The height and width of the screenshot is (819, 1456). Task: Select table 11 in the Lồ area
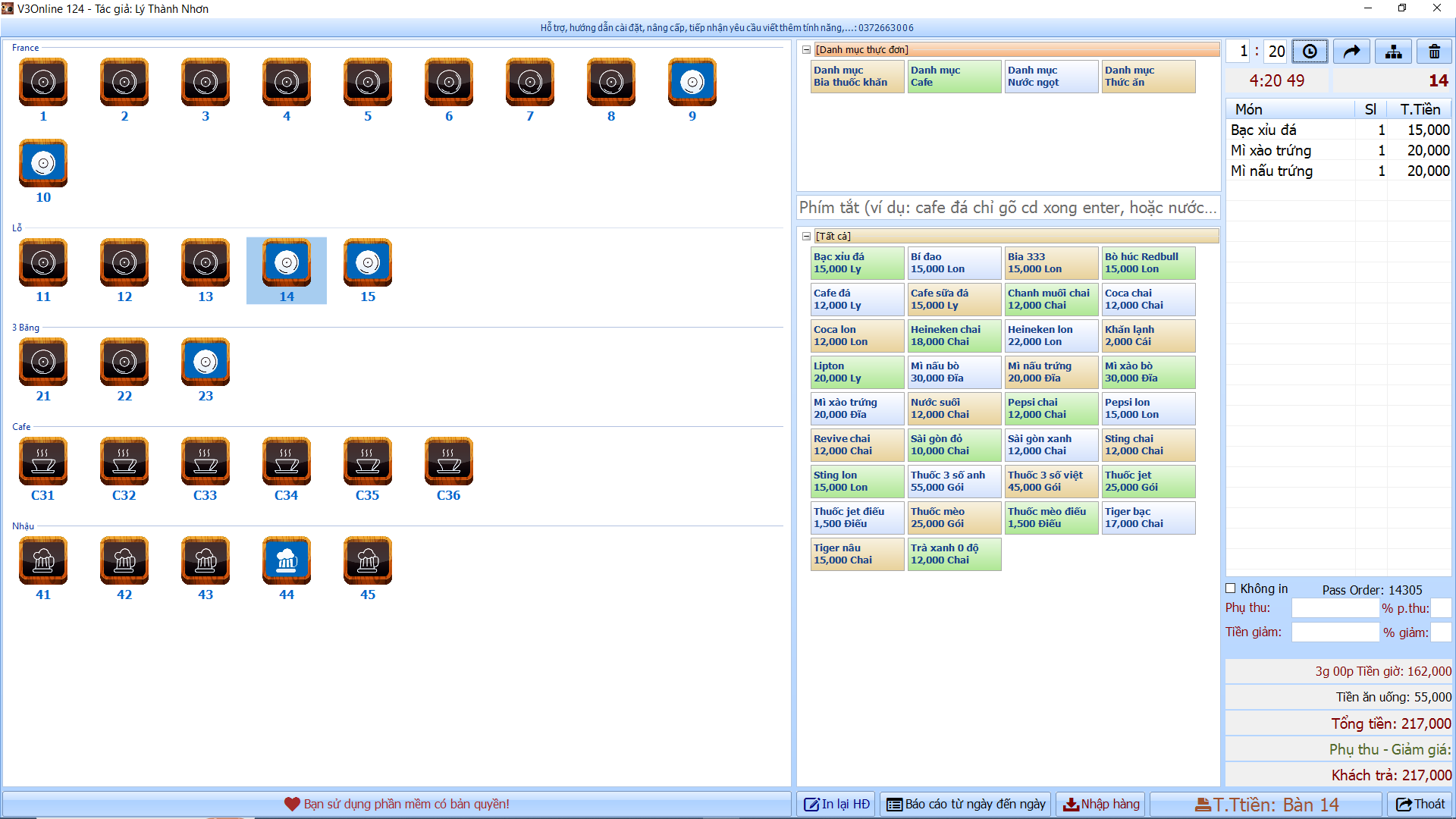[43, 262]
